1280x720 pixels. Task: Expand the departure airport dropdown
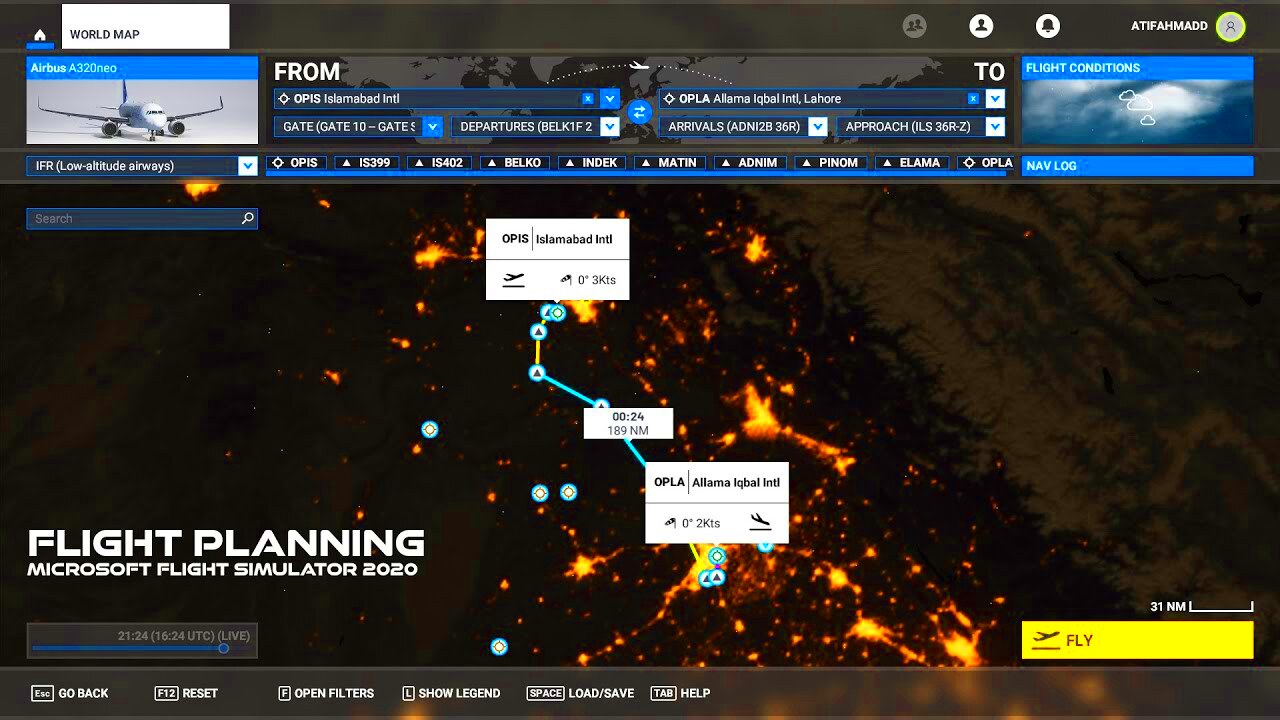[x=609, y=99]
